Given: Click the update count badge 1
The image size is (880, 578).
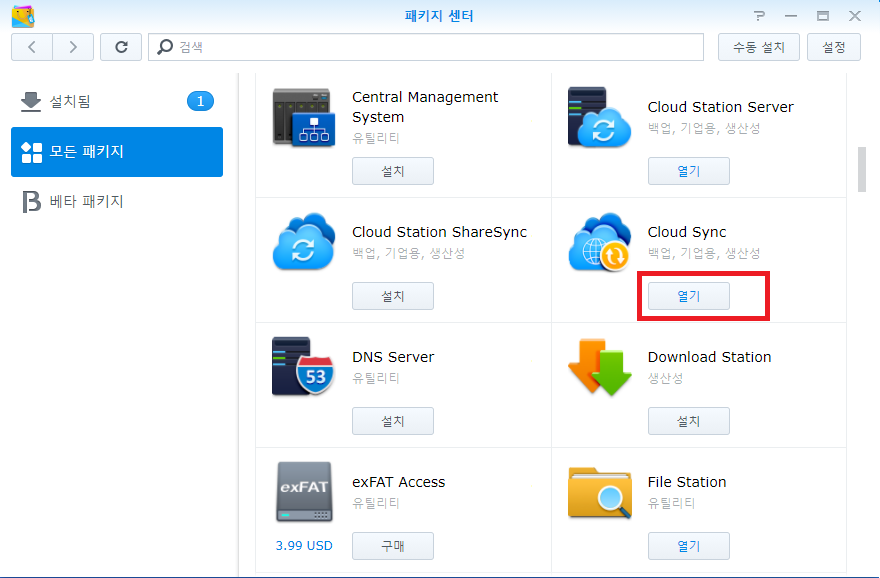Looking at the screenshot, I should (200, 102).
